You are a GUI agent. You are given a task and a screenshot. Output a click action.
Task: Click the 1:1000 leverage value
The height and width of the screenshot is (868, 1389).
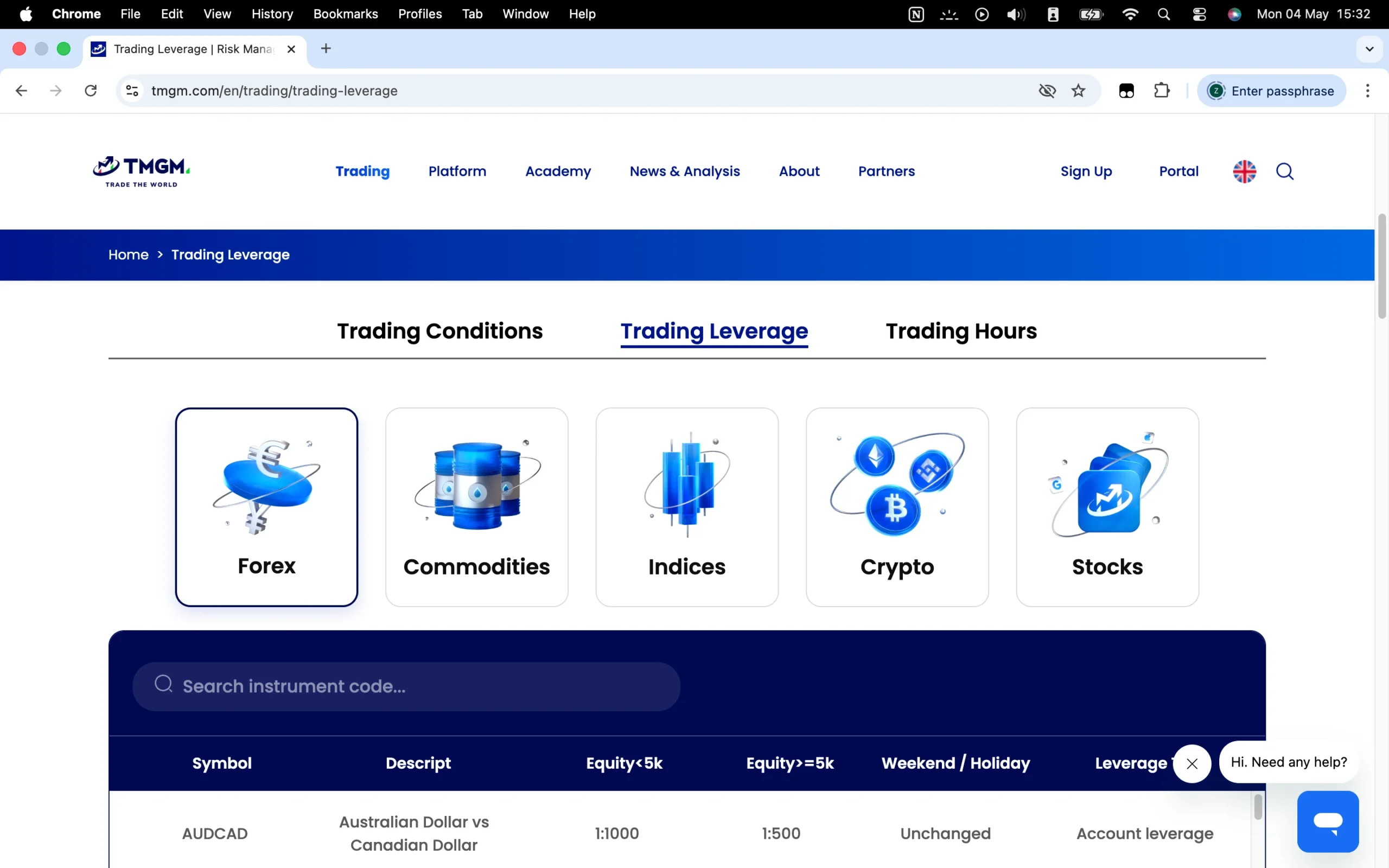pos(616,834)
